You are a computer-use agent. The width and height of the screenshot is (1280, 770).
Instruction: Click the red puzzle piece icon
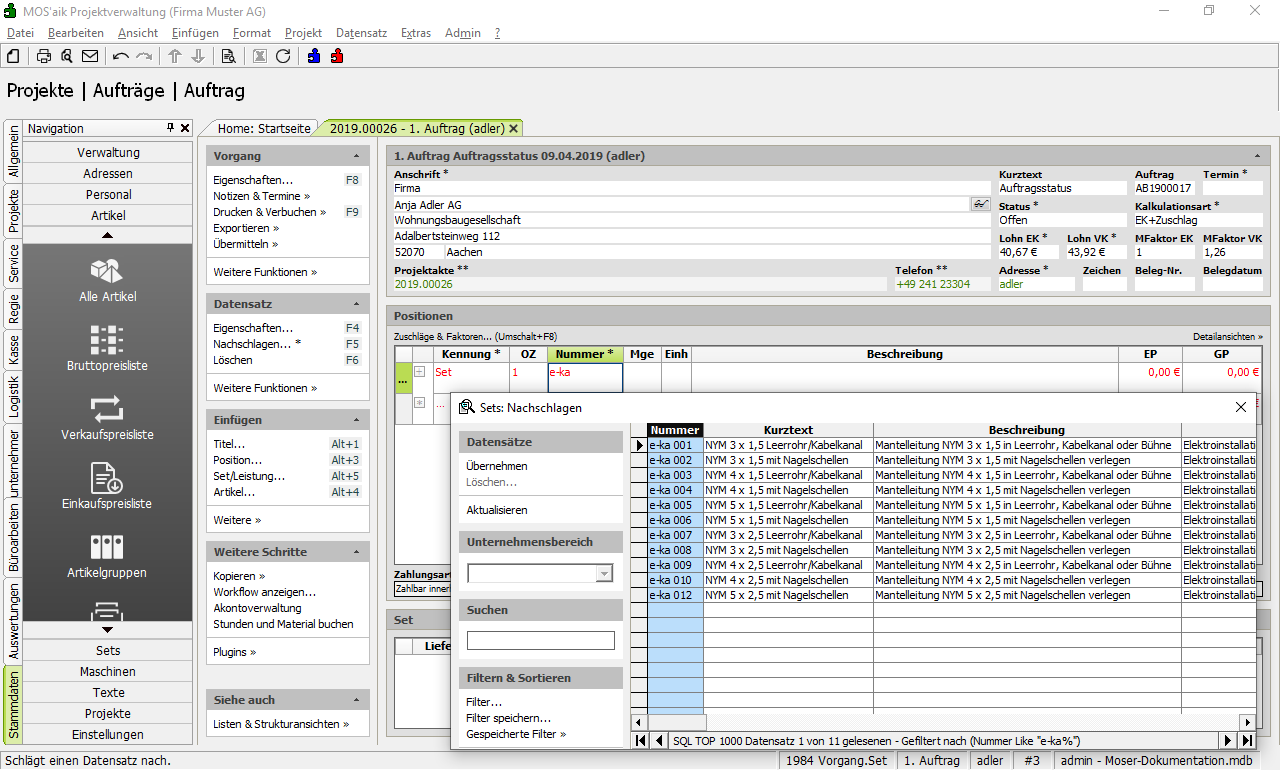[x=337, y=56]
